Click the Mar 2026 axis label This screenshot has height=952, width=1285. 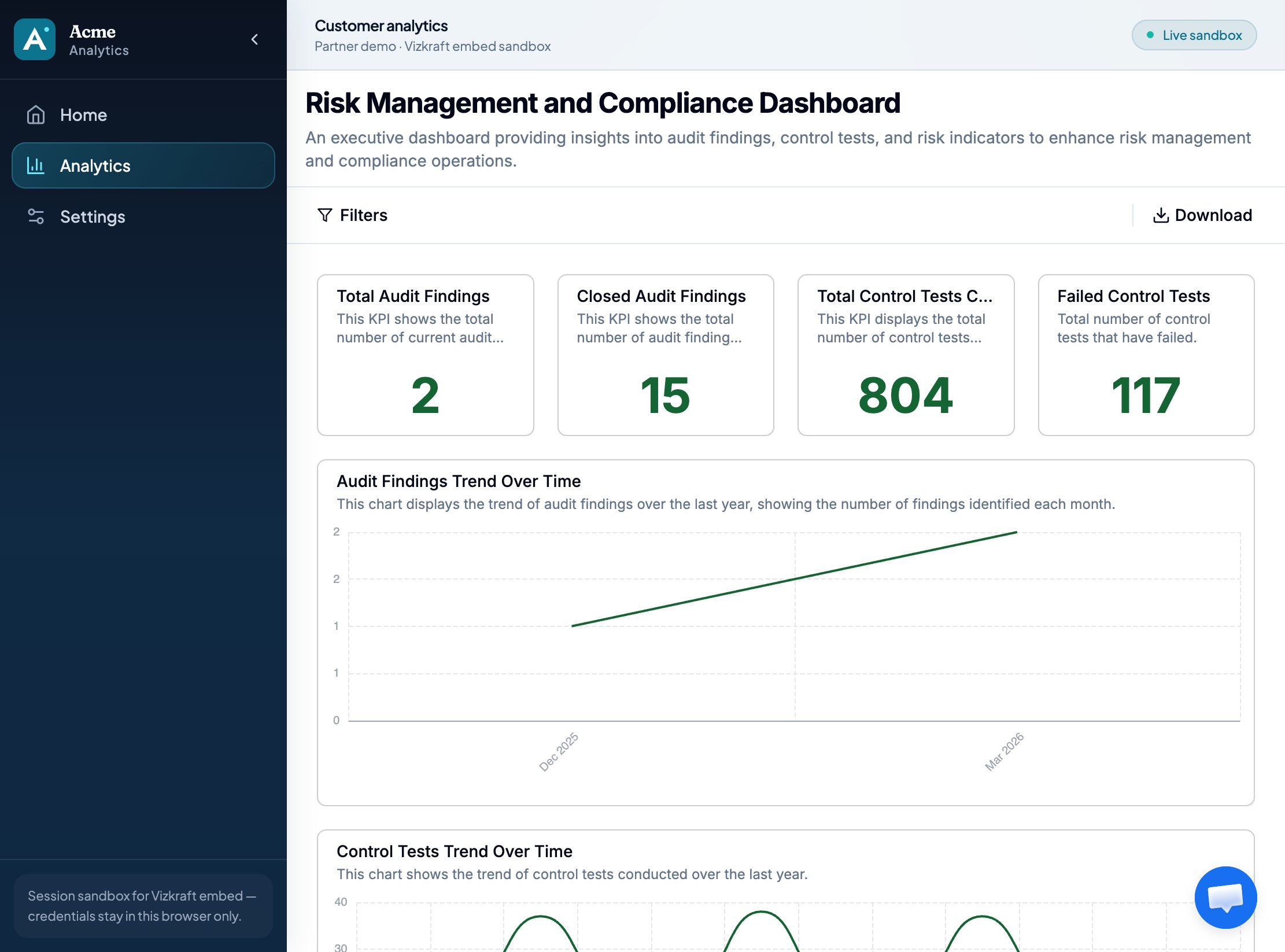1005,752
